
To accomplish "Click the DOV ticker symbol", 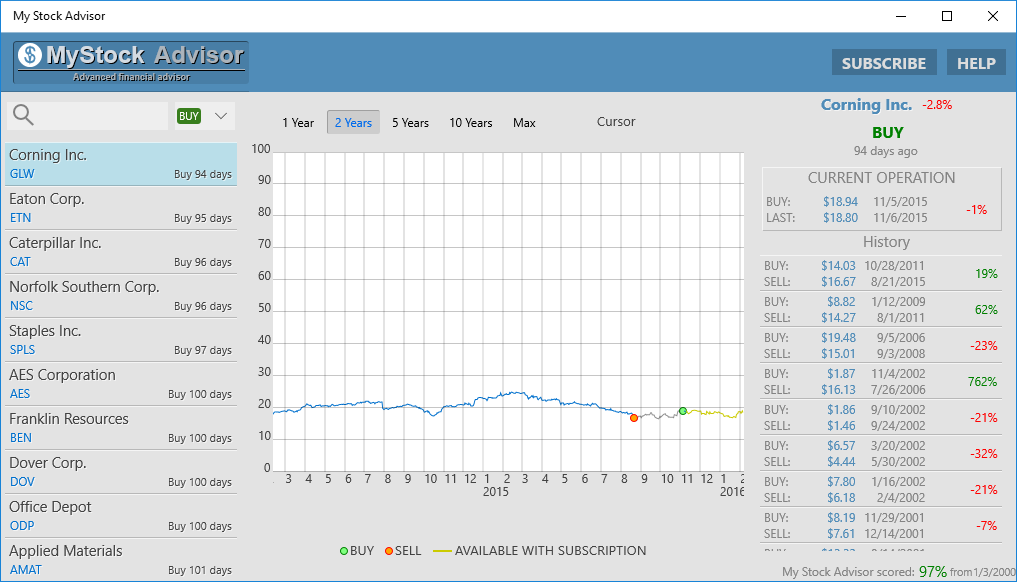I will [x=22, y=481].
